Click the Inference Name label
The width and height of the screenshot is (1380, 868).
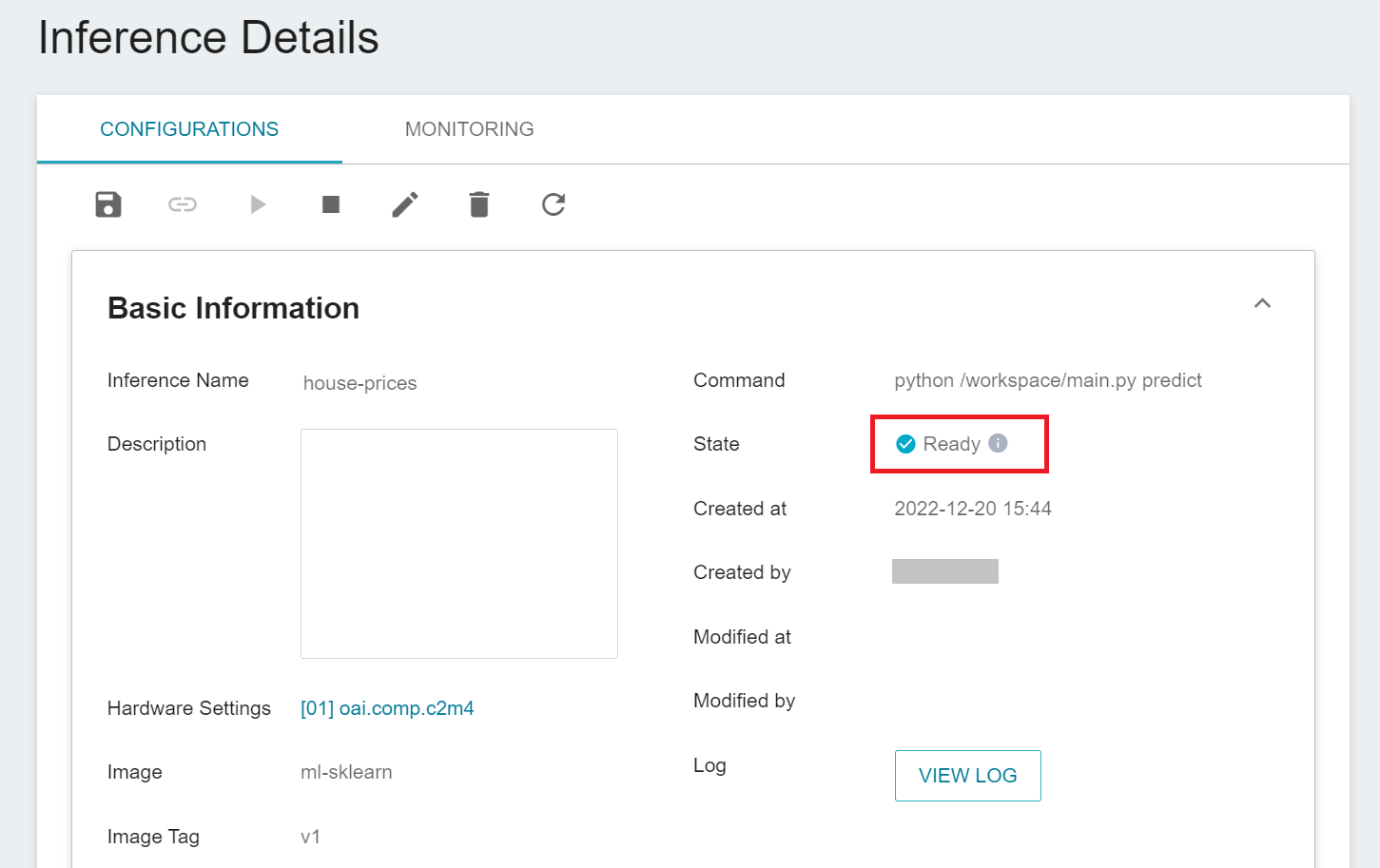178,380
